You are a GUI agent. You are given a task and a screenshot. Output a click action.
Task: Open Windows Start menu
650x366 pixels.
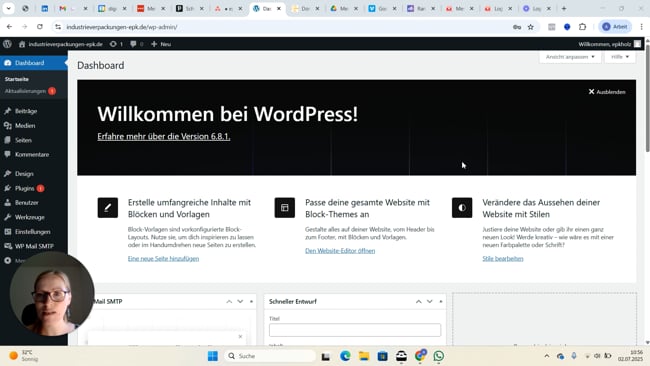(213, 356)
